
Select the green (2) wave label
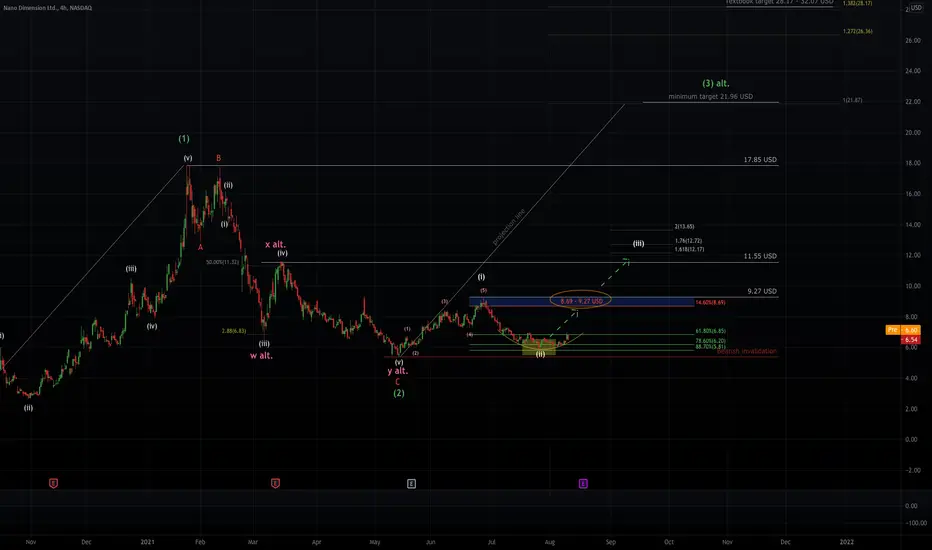click(399, 393)
